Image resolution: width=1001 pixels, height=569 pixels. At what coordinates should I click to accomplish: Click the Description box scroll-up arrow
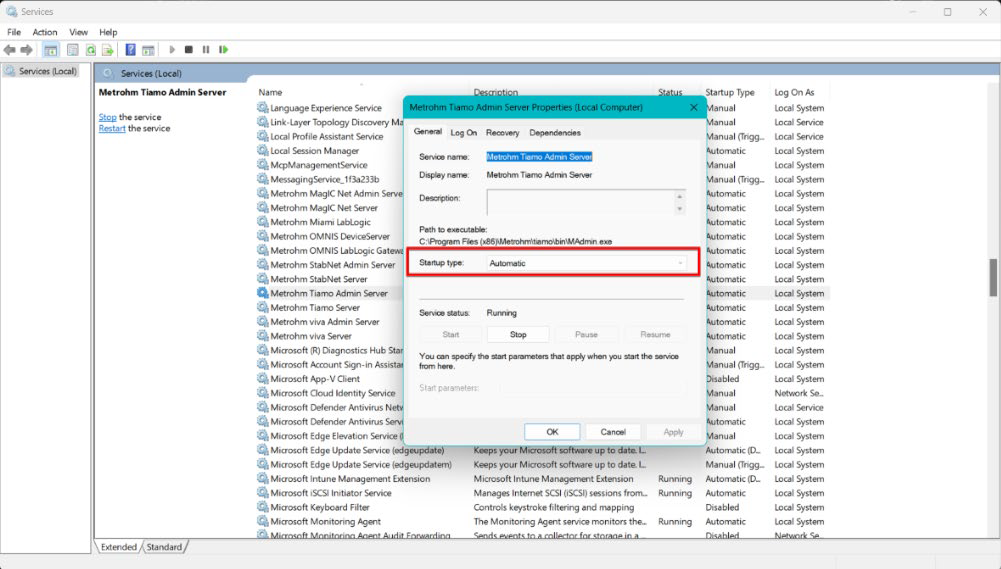click(680, 196)
